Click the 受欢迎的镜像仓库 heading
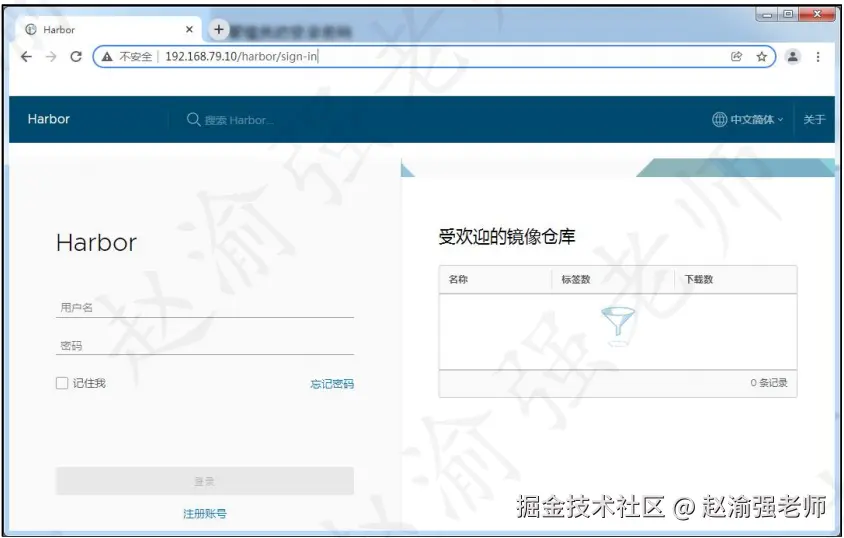Viewport: 844px width, 538px height. (x=507, y=237)
